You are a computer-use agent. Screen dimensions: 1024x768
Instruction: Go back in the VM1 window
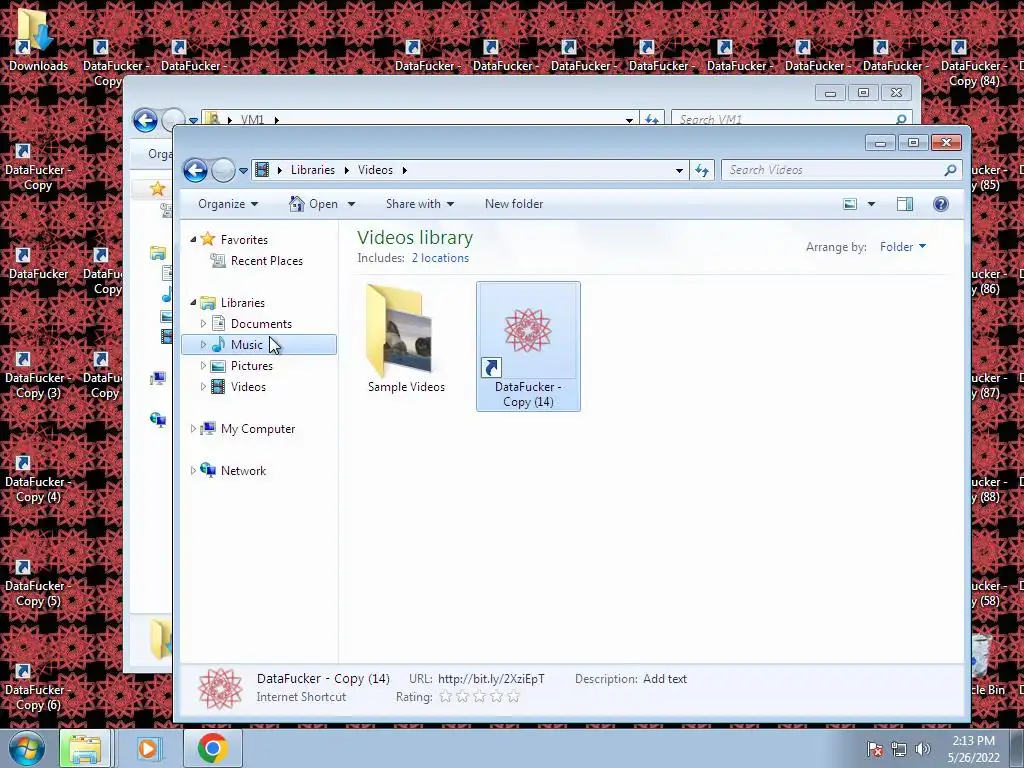145,120
